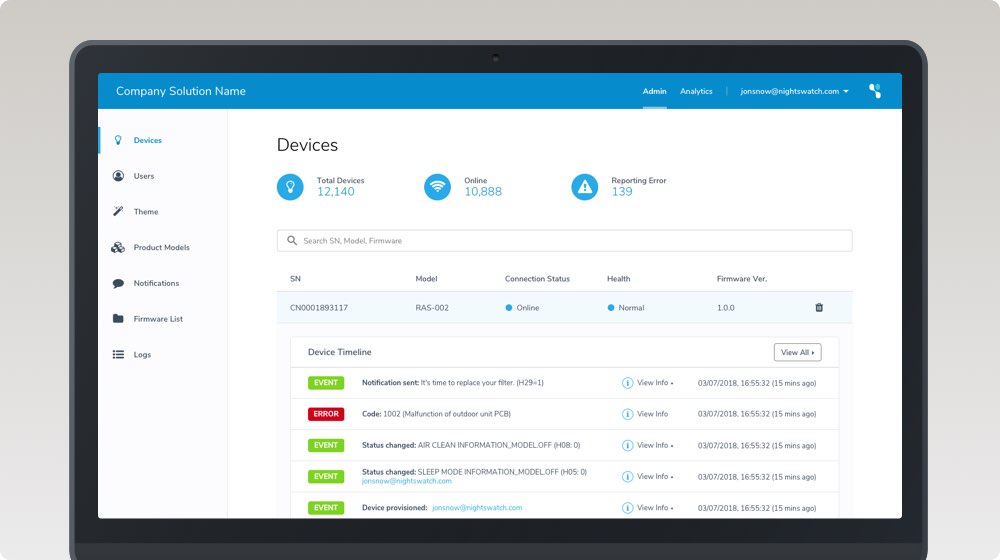The height and width of the screenshot is (560, 1000).
Task: Select the Theme magic wand icon
Action: click(x=118, y=212)
